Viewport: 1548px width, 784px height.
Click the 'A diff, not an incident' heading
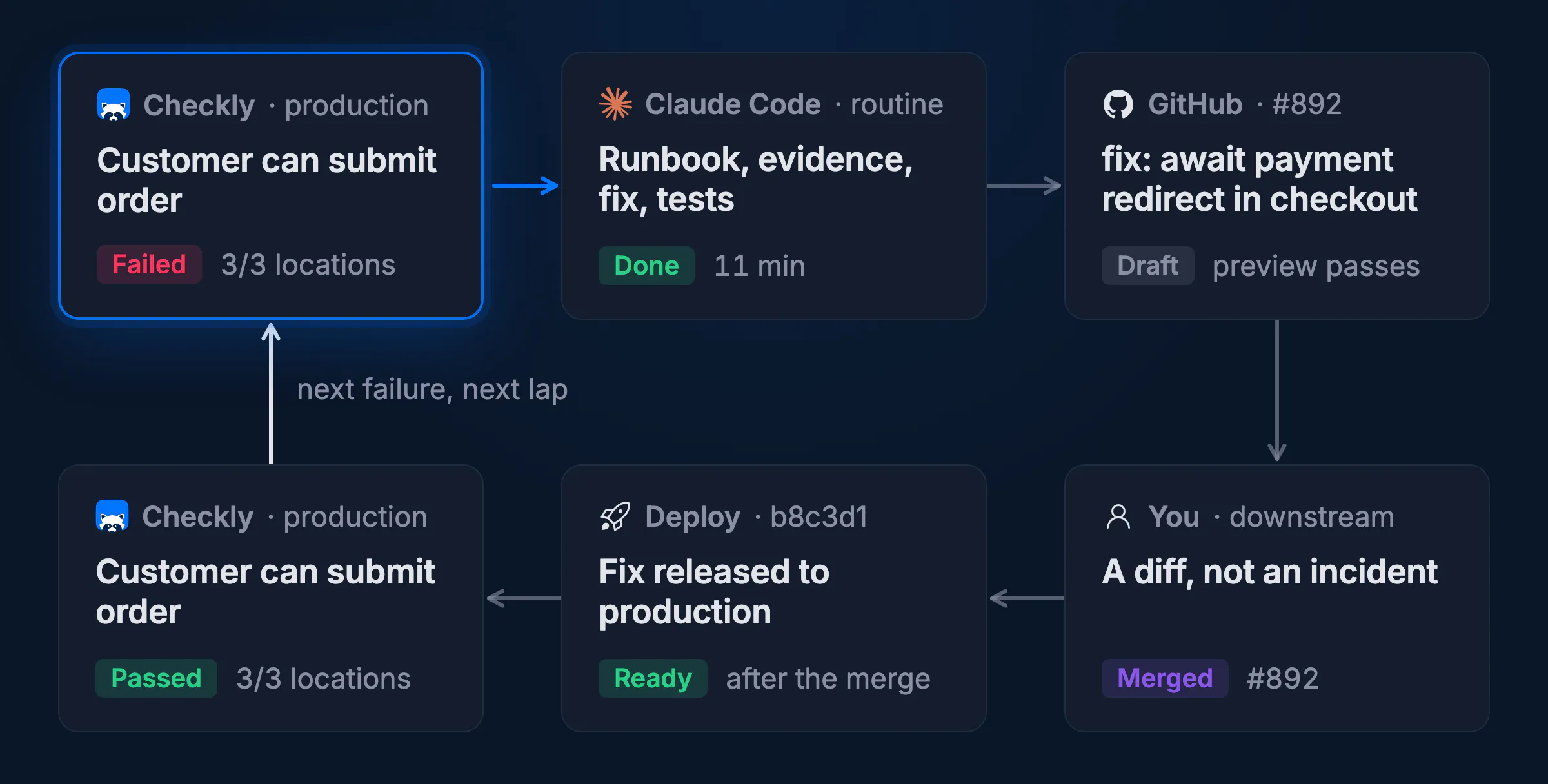coord(1269,572)
